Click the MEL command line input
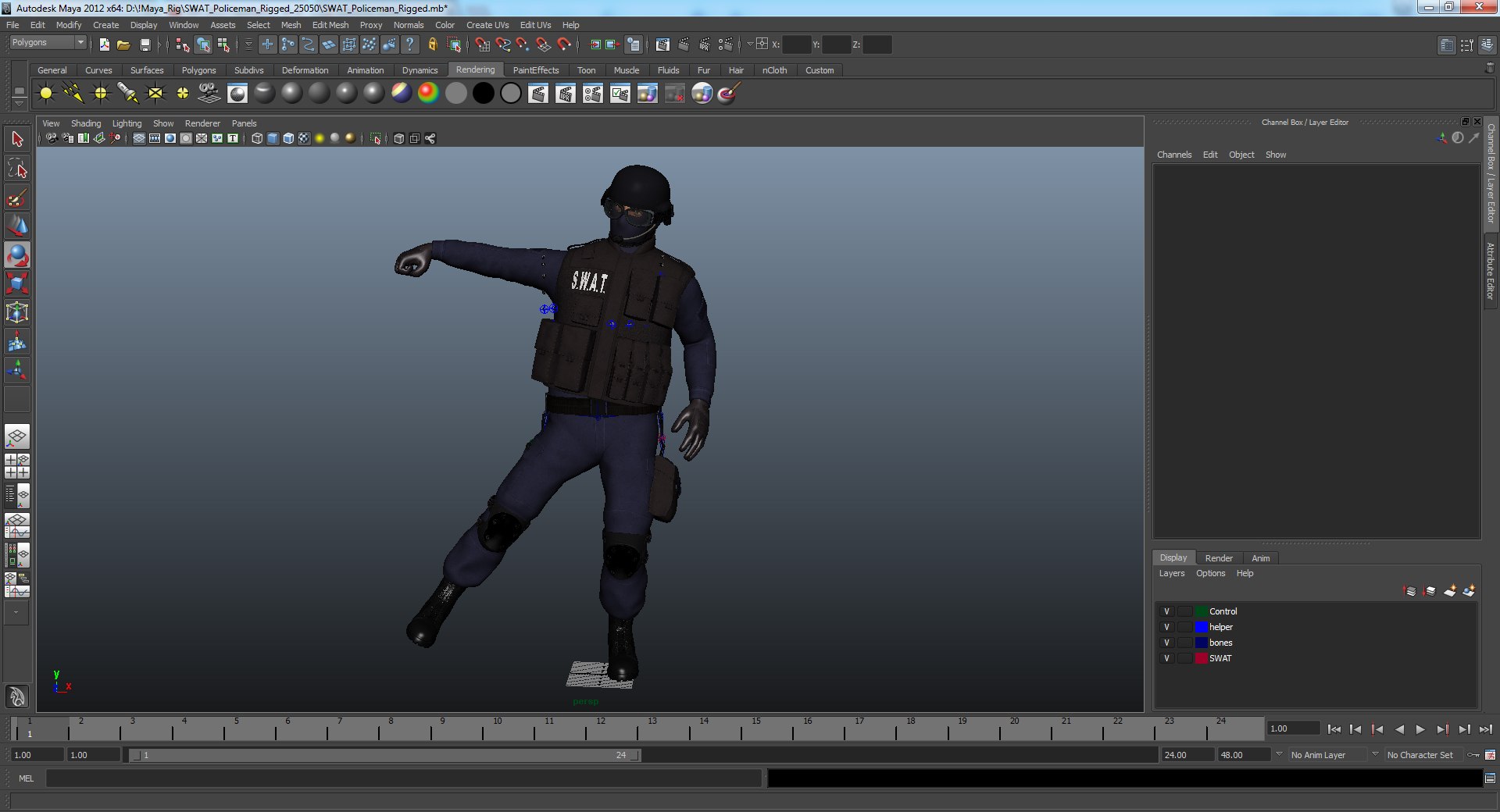1500x812 pixels. [404, 778]
